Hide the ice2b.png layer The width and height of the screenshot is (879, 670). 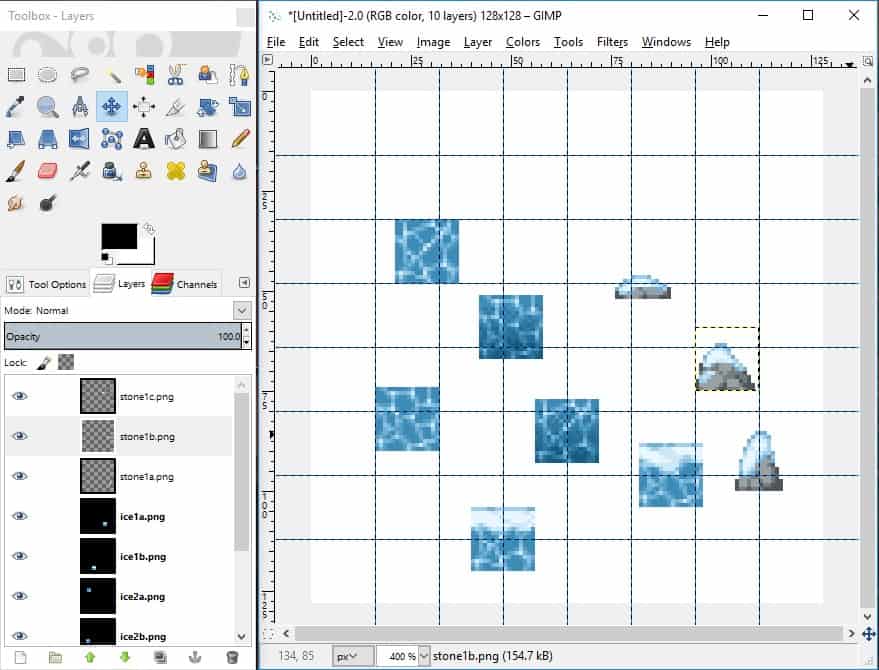tap(20, 636)
